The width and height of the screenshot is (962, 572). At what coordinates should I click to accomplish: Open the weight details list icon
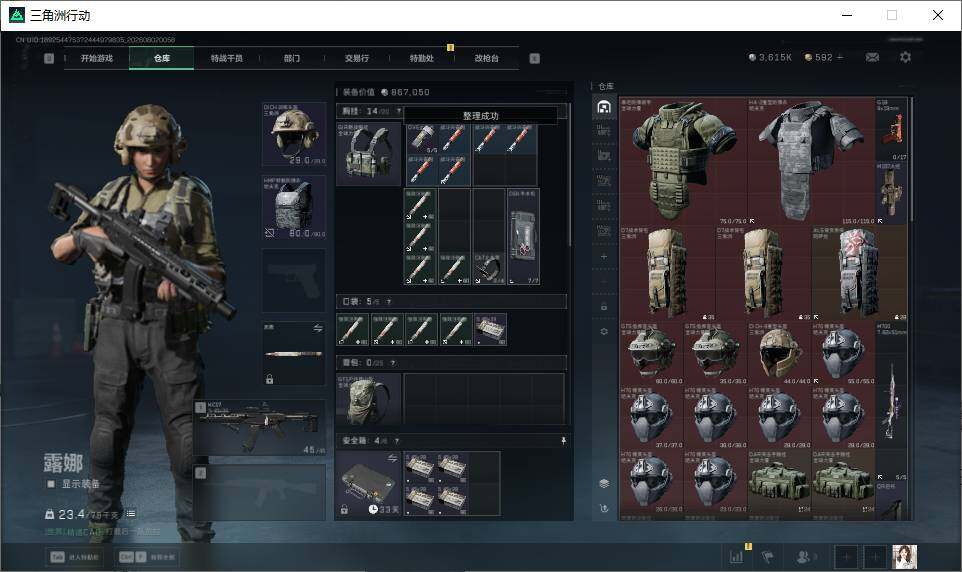[131, 514]
